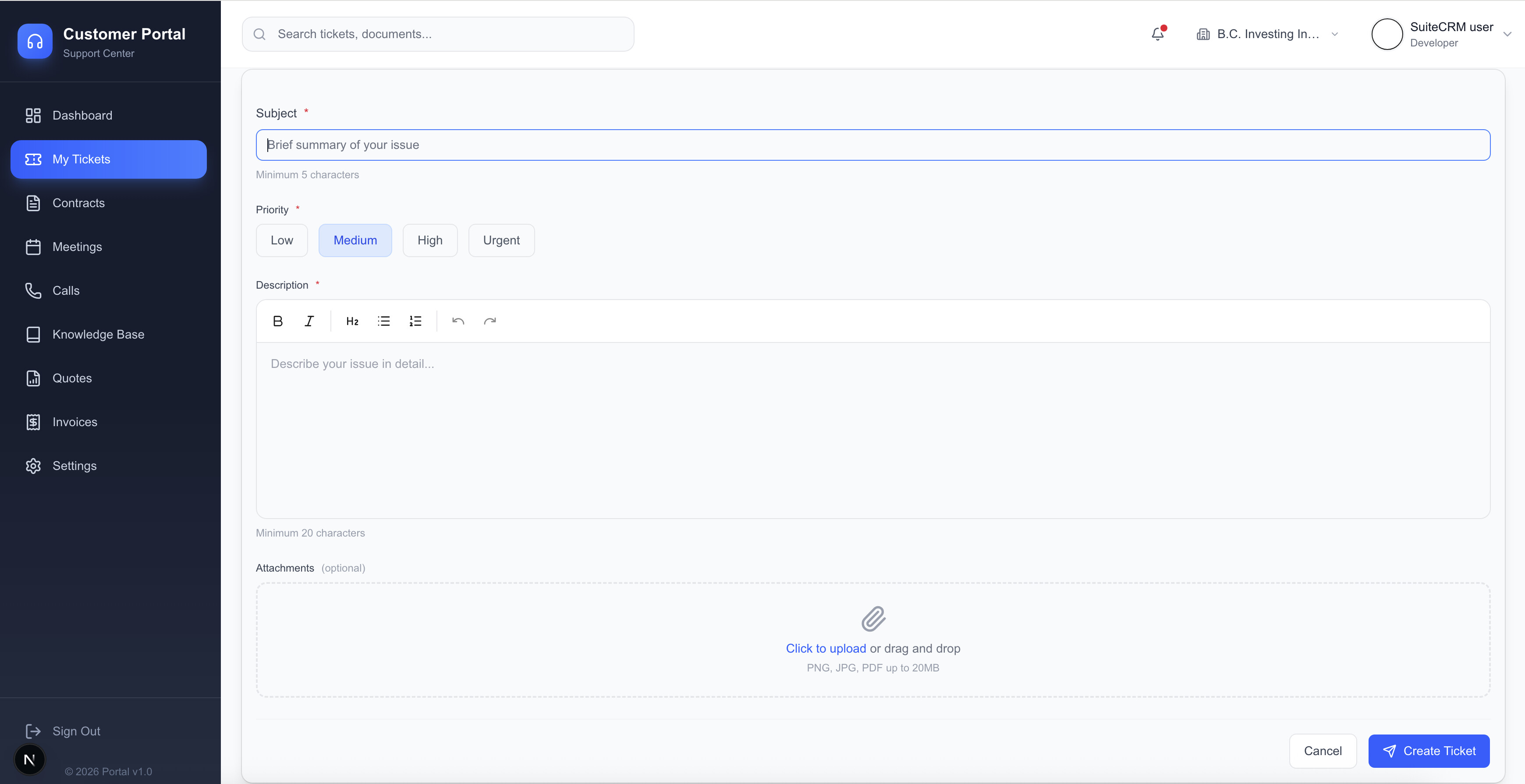The height and width of the screenshot is (784, 1525).
Task: Click the SuiteCRM user avatar circle
Action: 1387,34
